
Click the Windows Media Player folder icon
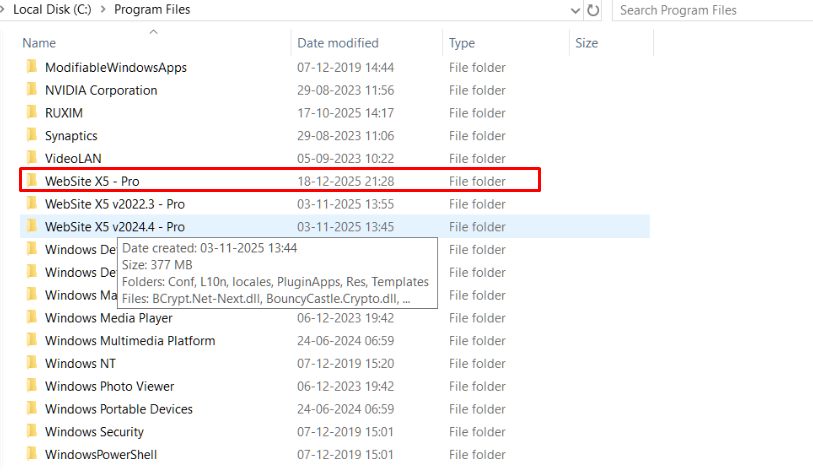point(31,318)
